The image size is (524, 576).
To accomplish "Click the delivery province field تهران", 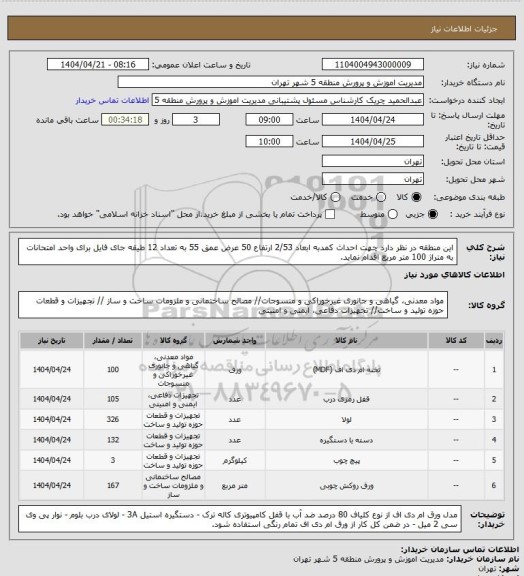I will point(373,161).
